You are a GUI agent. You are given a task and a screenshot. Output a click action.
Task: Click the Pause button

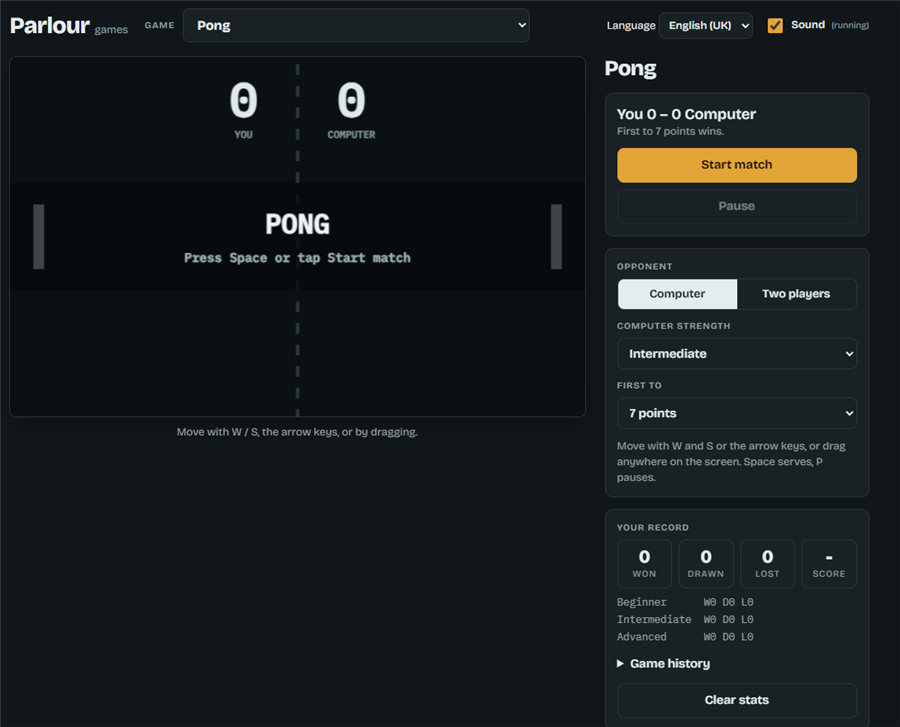[x=737, y=207]
